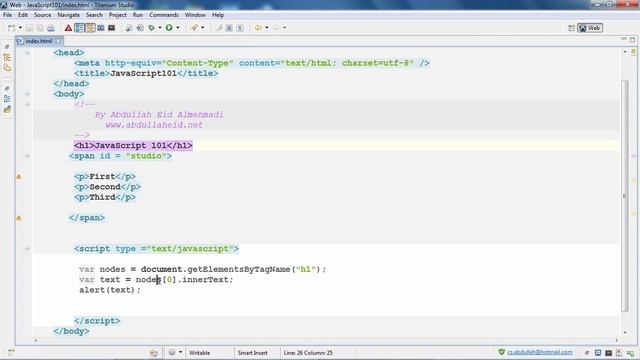Click the Line 26 Column 25 status field
The image size is (640, 360).
coord(308,353)
